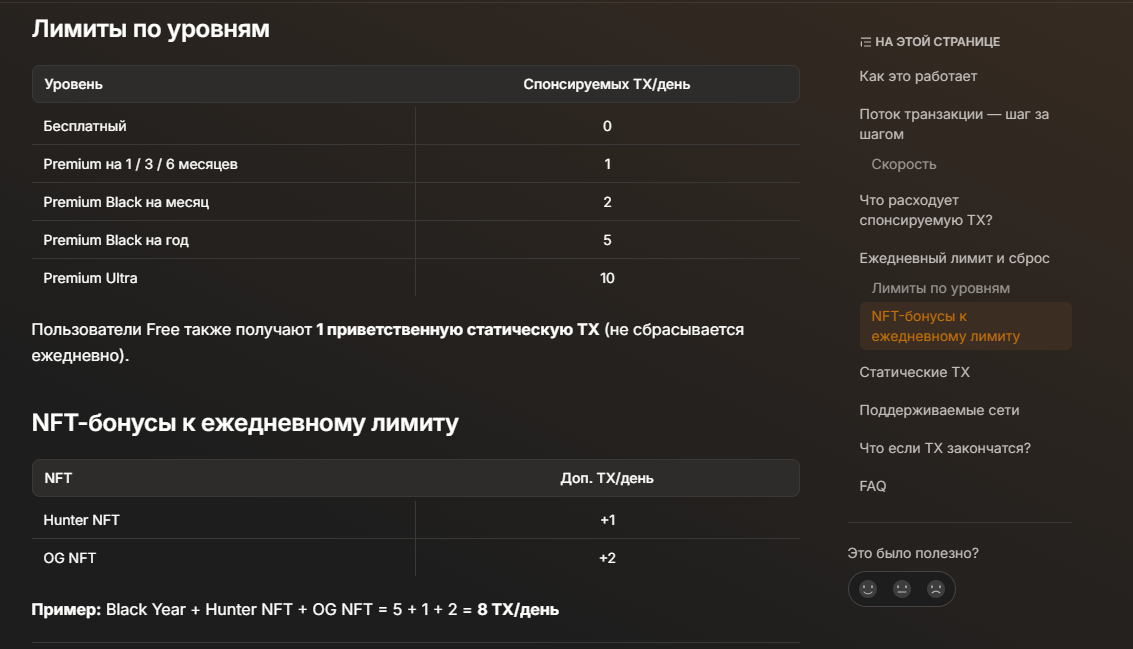This screenshot has width=1133, height=649.
Task: Jump to the Скорость subsection
Action: coord(903,164)
